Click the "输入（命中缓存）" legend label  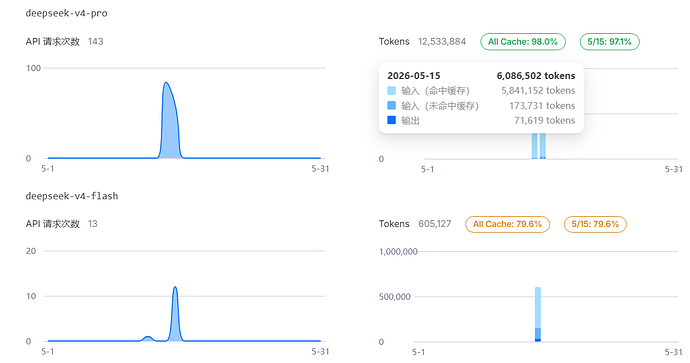pos(435,91)
